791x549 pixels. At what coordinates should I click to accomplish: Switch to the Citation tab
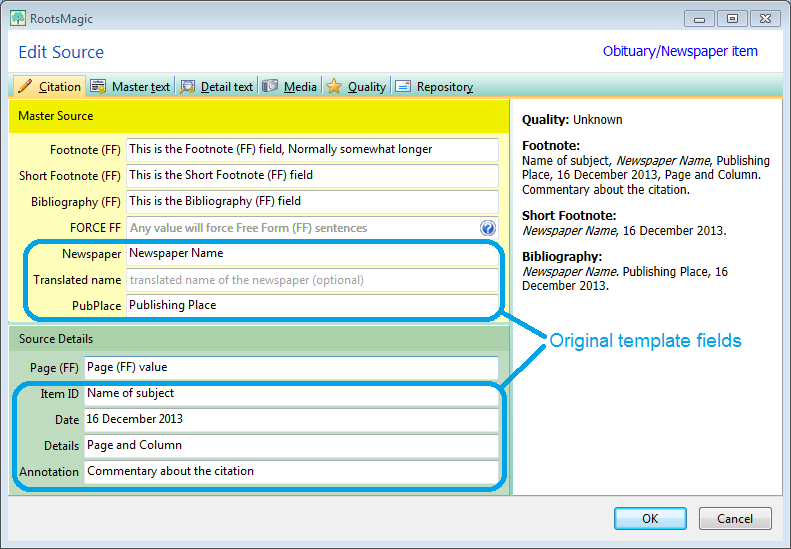(x=49, y=86)
